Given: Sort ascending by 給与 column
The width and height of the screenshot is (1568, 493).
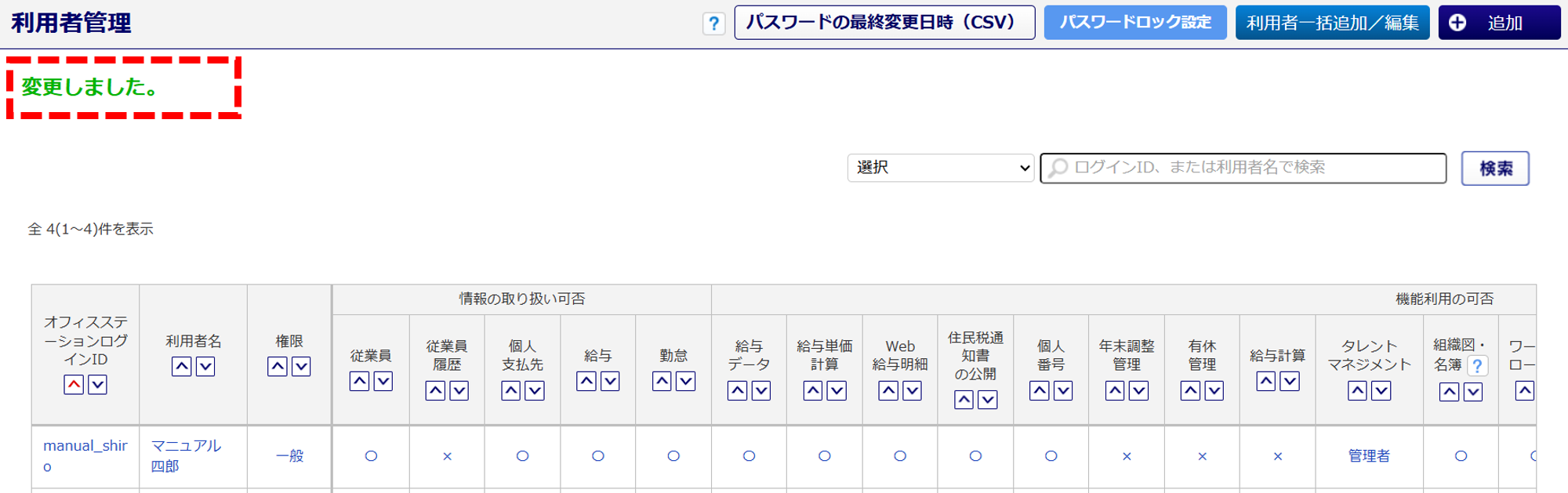Looking at the screenshot, I should click(x=586, y=382).
